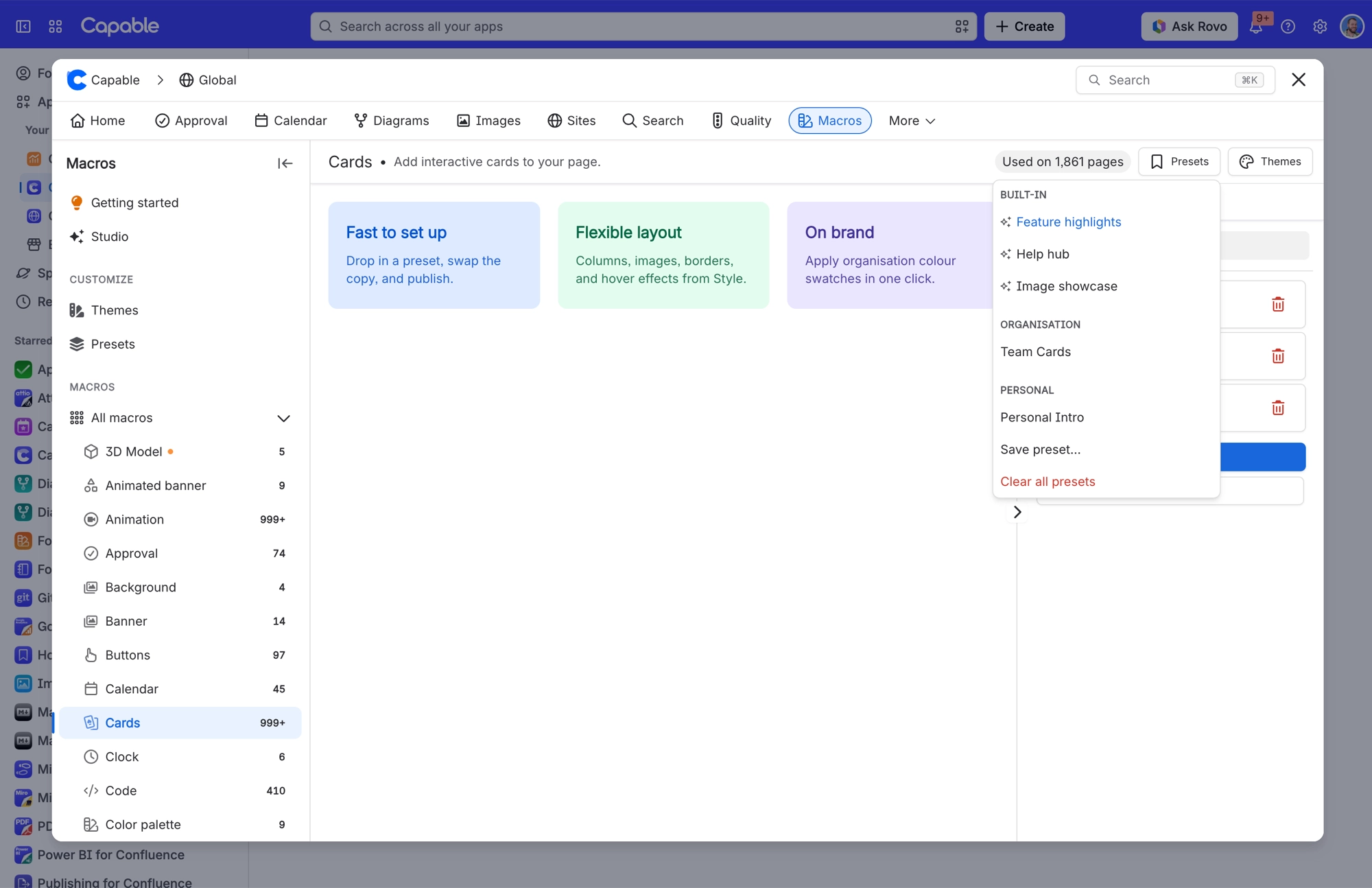Click Clear all presets
Viewport: 1372px width, 888px height.
[1106, 482]
